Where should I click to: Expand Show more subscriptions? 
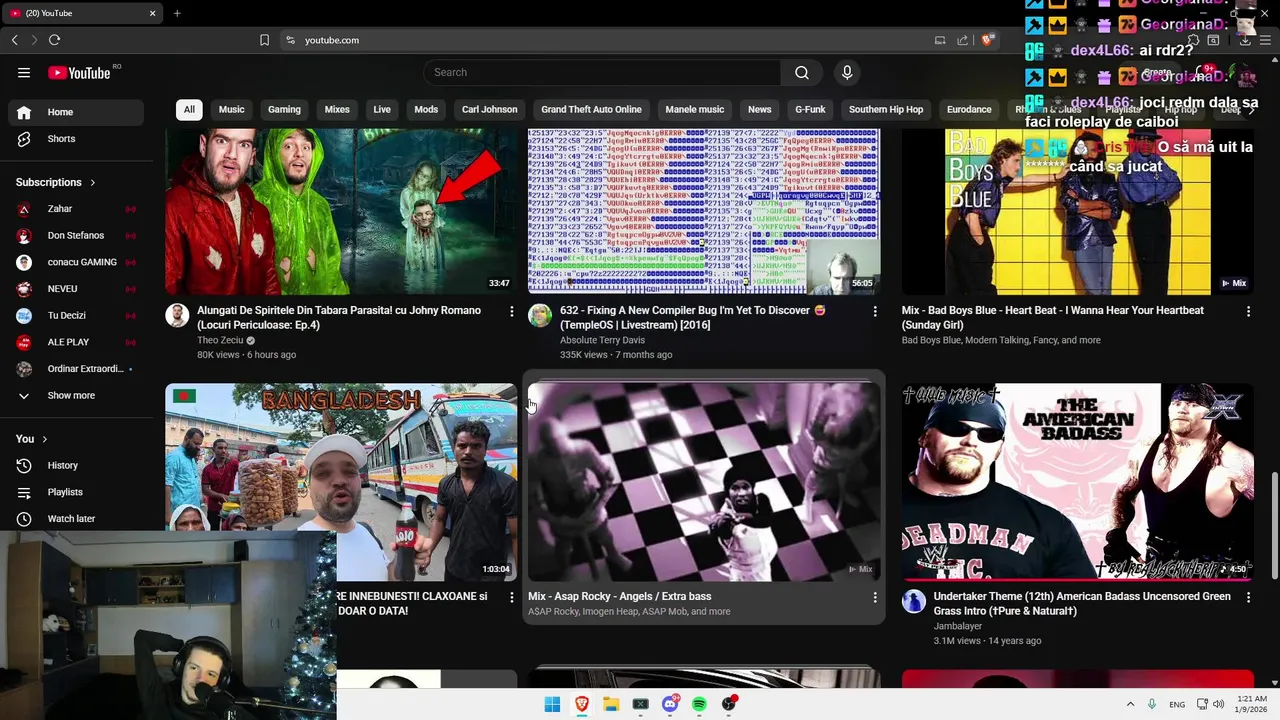pyautogui.click(x=75, y=396)
